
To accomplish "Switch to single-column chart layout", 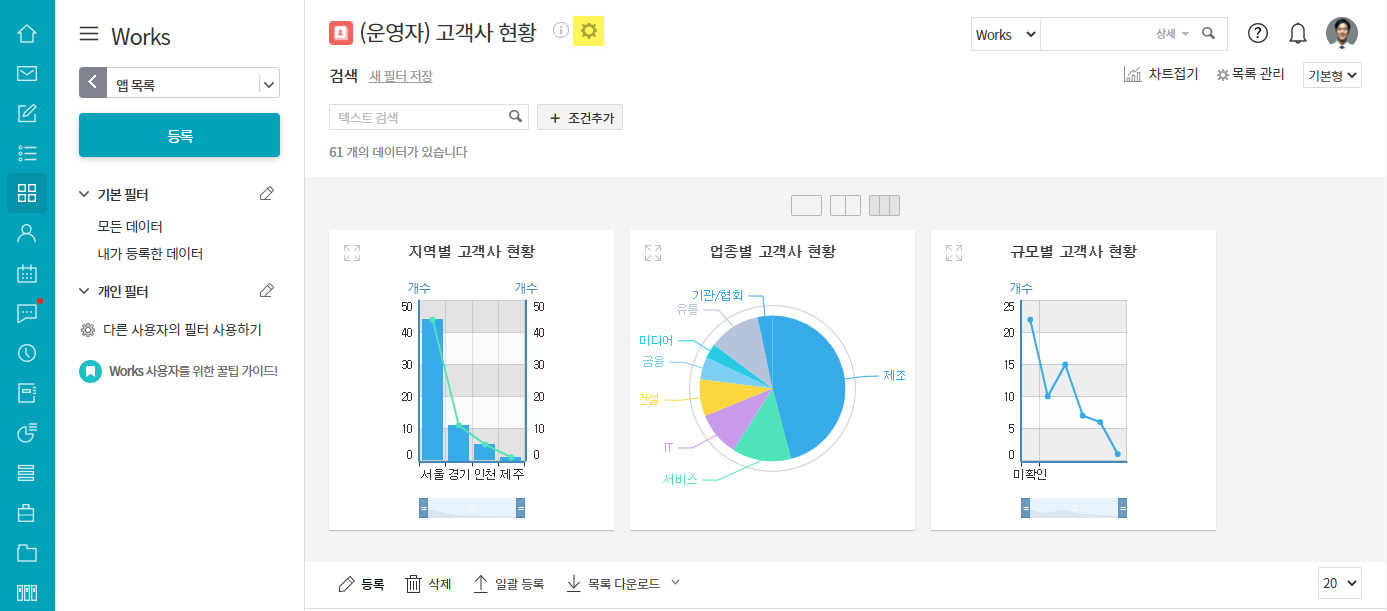I will (806, 206).
